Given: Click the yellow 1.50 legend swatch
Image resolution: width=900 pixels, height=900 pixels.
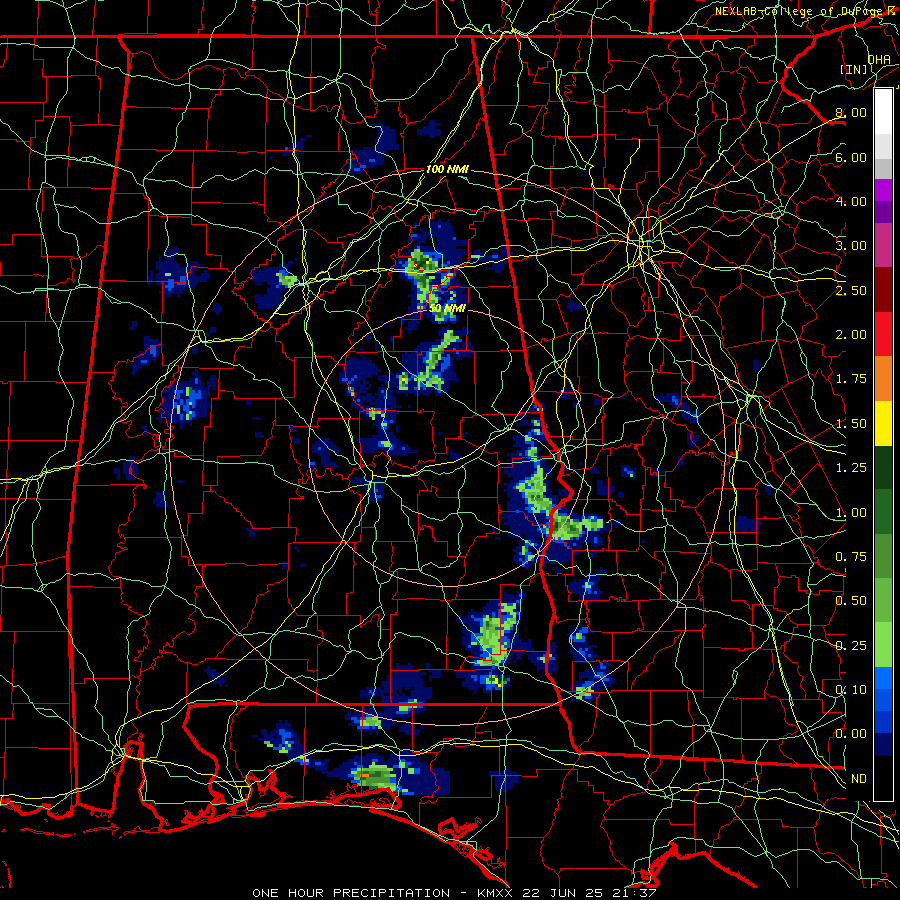Looking at the screenshot, I should pos(883,423).
